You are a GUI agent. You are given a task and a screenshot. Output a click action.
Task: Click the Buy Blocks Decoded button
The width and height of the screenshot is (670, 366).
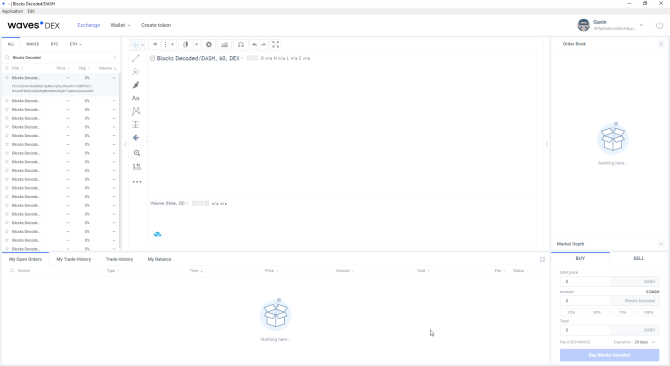[x=609, y=355]
